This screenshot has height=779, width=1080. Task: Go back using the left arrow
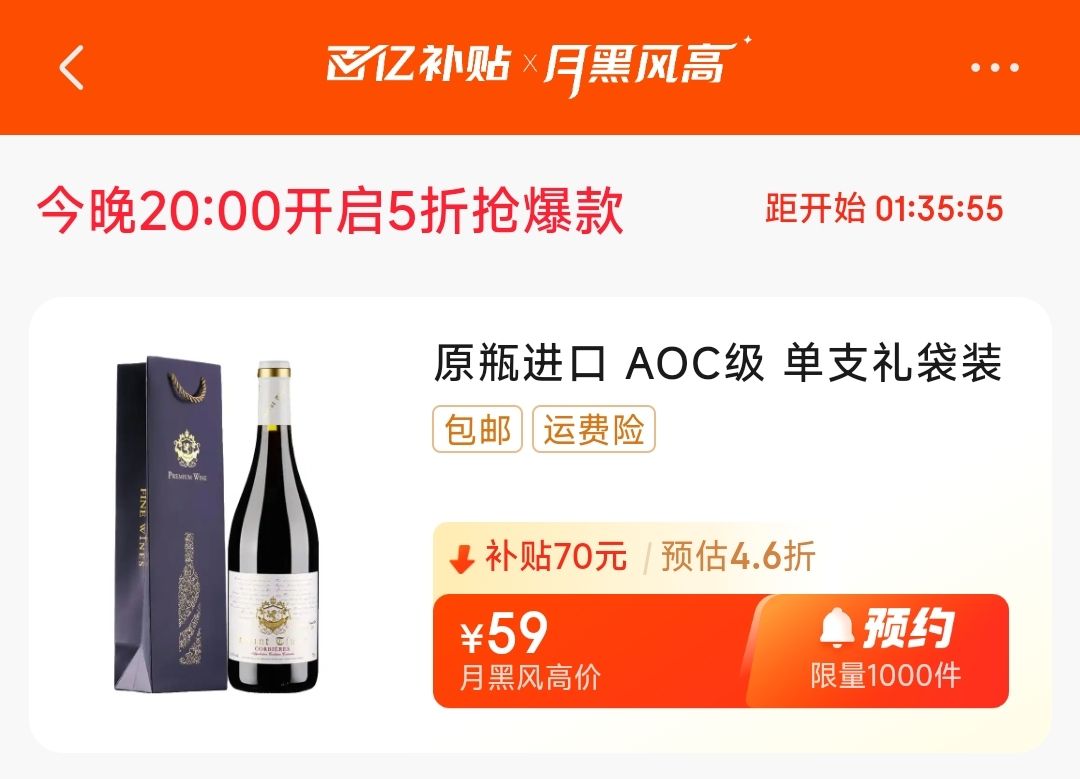[72, 67]
